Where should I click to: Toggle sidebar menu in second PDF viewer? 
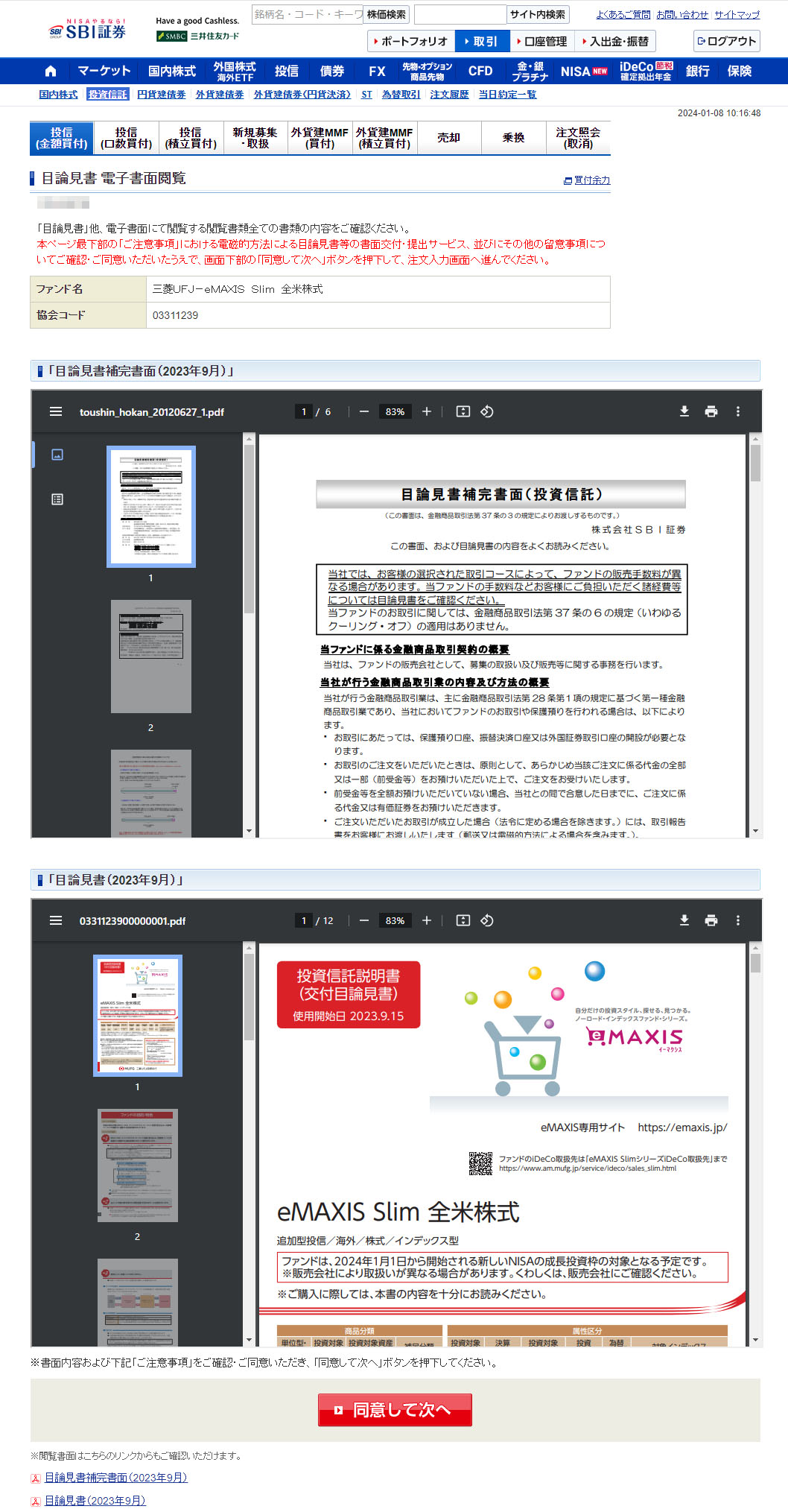(56, 920)
